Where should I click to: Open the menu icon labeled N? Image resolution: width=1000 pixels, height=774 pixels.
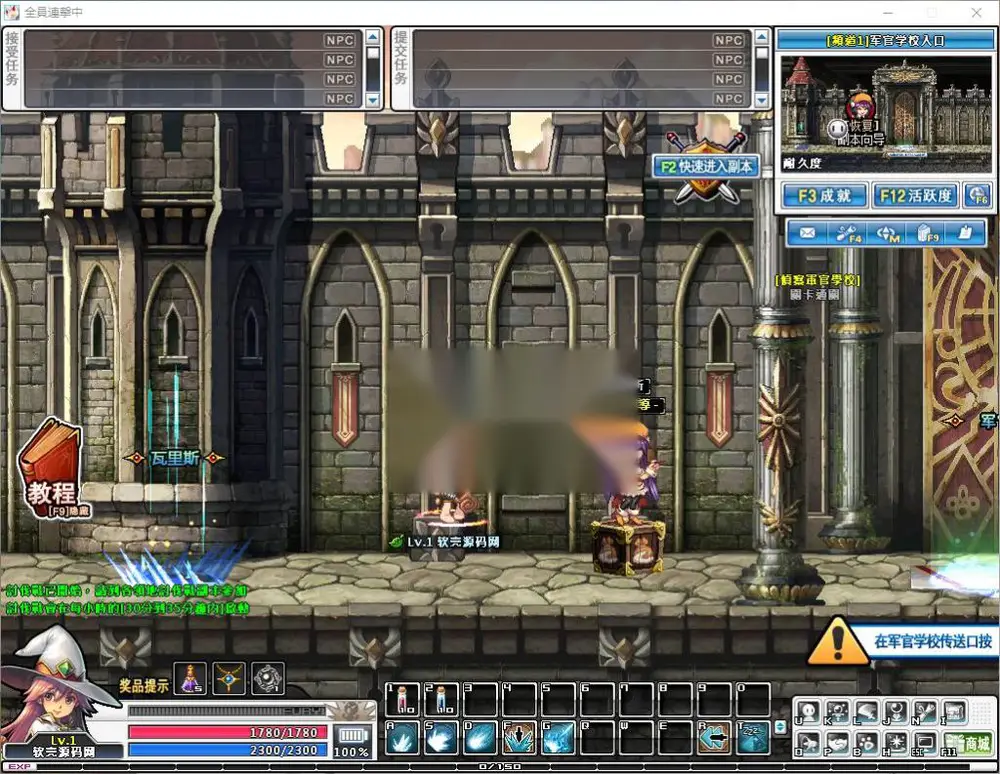(925, 713)
